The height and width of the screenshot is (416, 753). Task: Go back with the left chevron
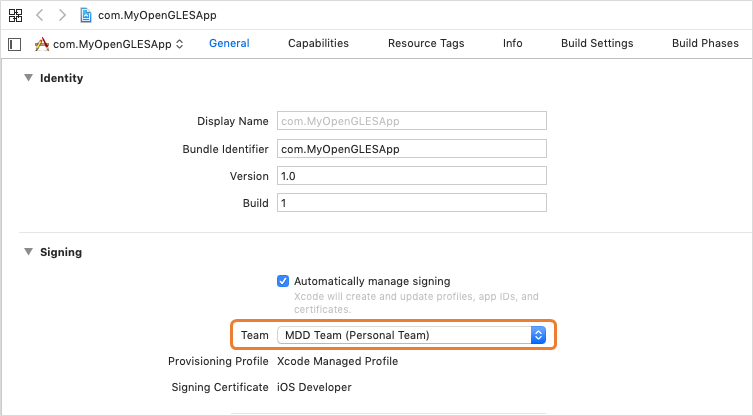point(40,15)
